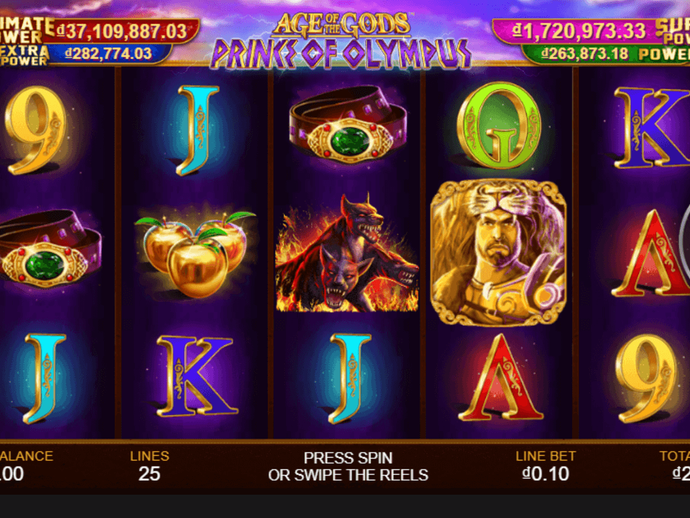Screen dimensions: 690x518
Task: Click the blue J at bottom of center reel
Action: [350, 378]
